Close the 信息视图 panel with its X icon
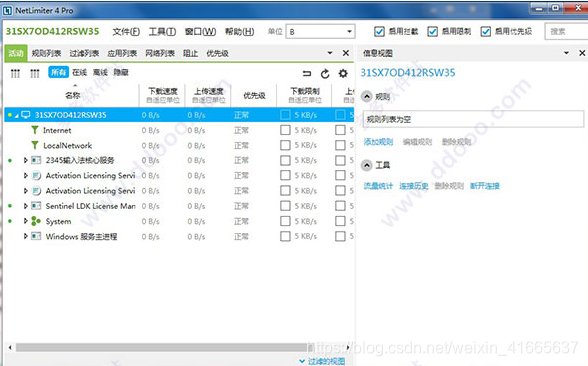The image size is (588, 366). coord(582,53)
